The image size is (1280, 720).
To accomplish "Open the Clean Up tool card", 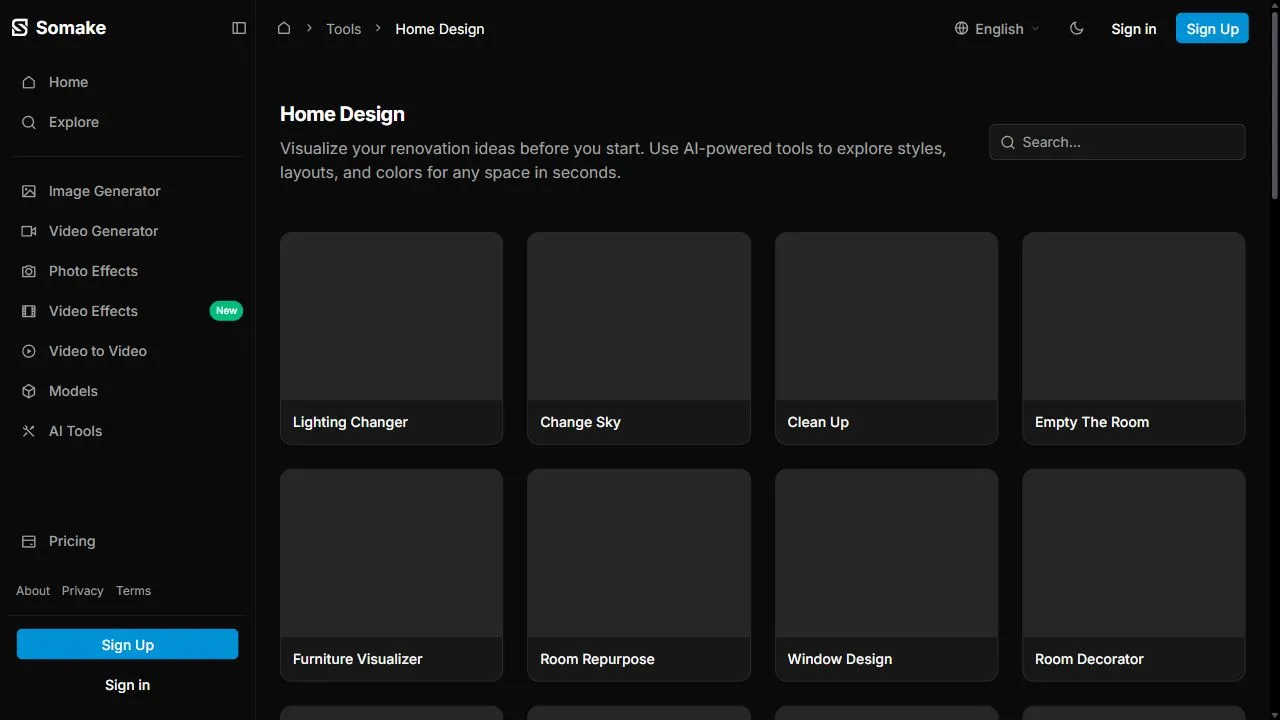I will point(886,338).
